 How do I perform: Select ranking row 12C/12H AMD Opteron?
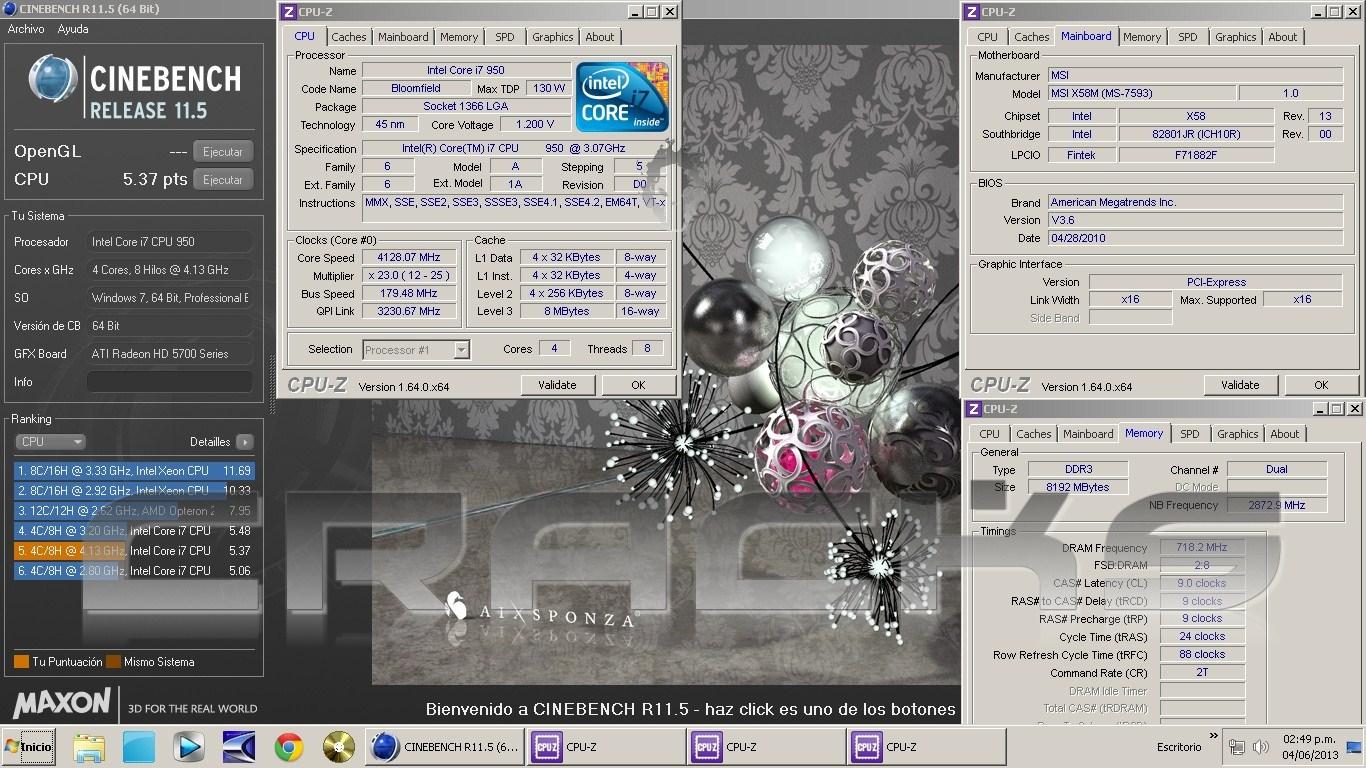point(135,511)
